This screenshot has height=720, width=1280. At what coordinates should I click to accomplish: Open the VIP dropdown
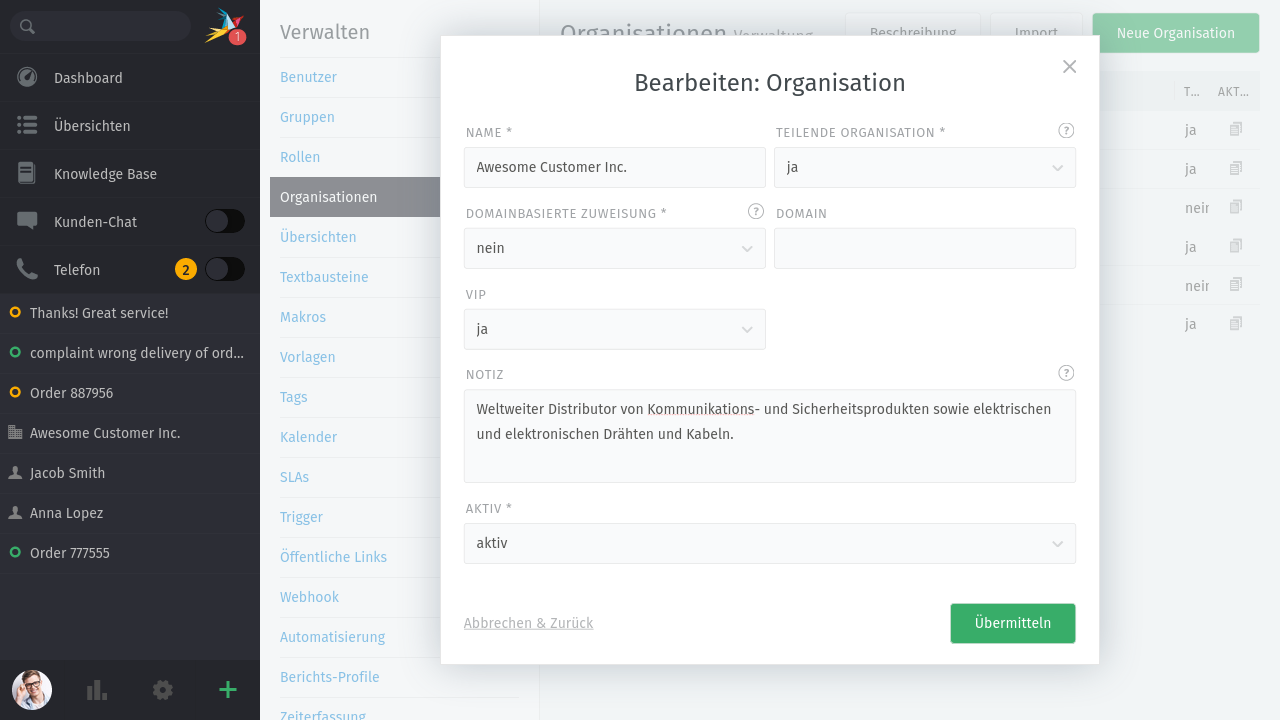click(x=614, y=329)
